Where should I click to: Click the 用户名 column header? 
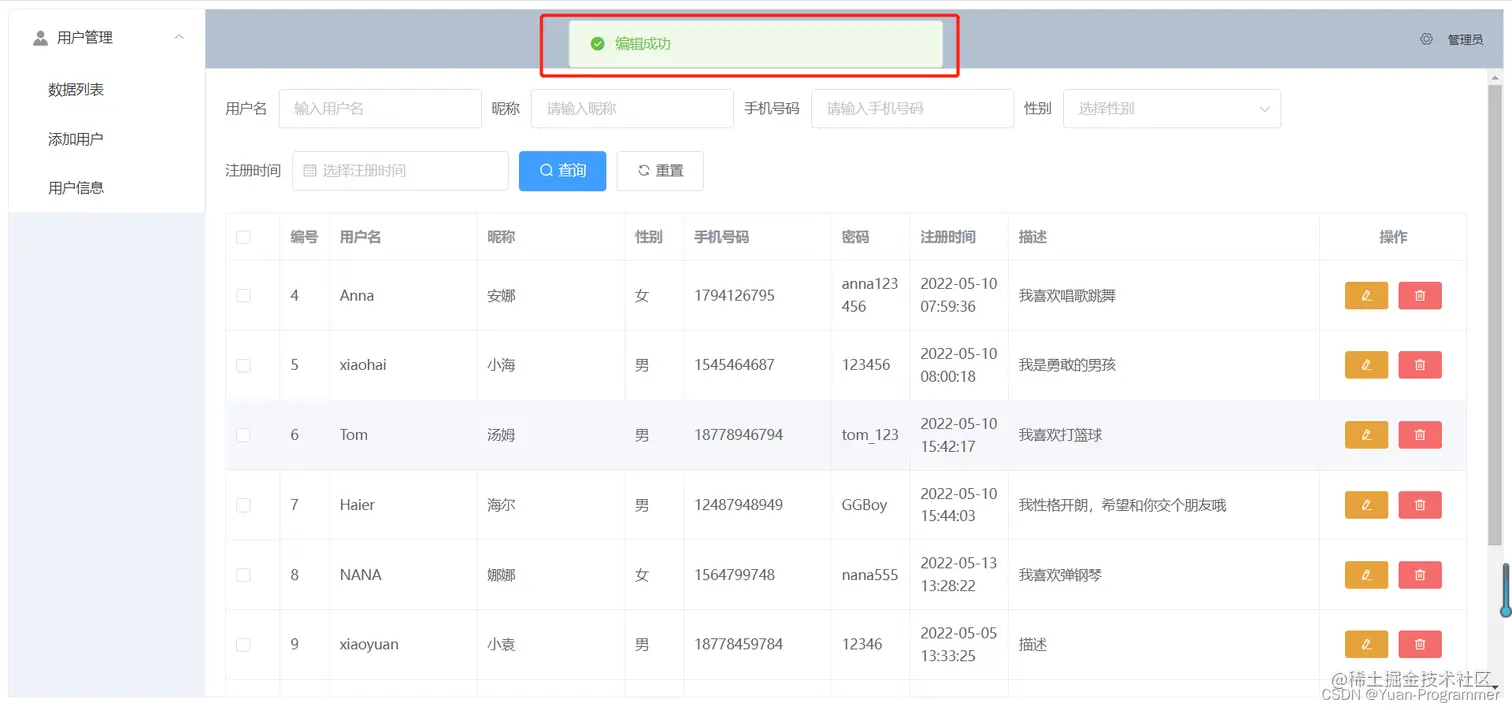(360, 237)
